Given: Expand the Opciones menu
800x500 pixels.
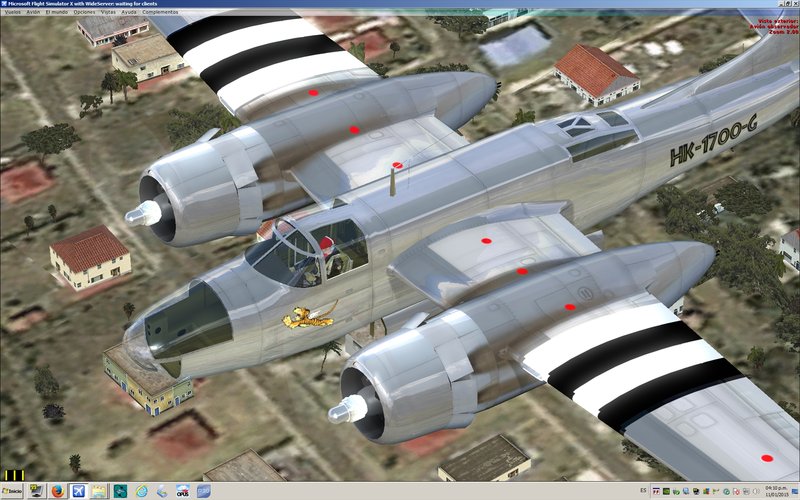Looking at the screenshot, I should [x=85, y=13].
